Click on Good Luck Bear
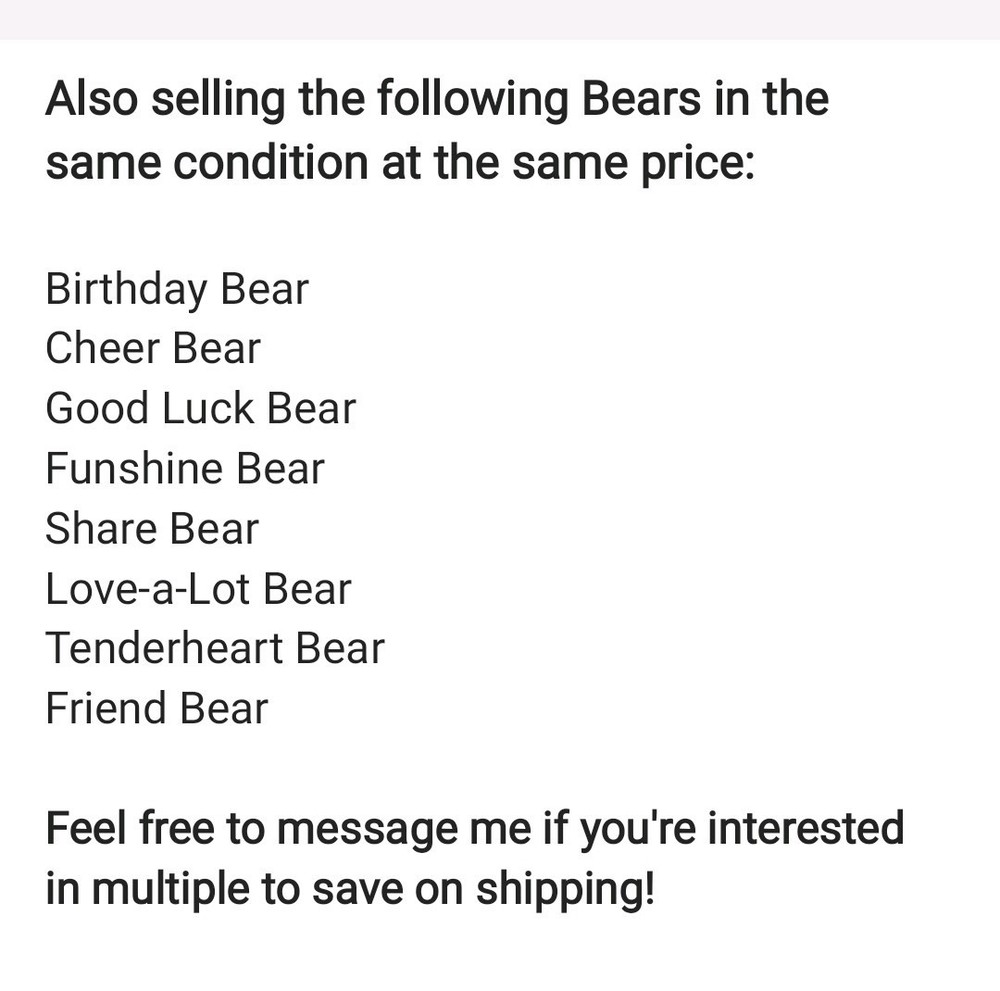 (200, 409)
